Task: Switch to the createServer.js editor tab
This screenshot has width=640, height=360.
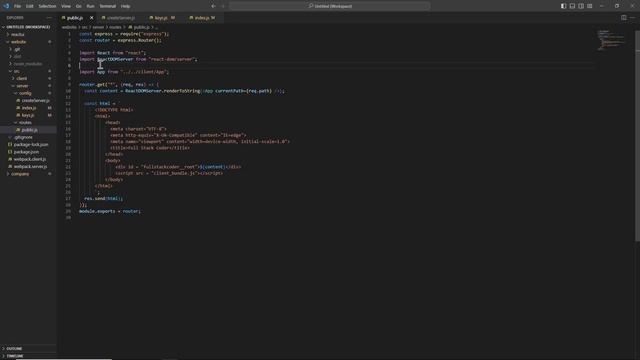Action: (x=121, y=18)
